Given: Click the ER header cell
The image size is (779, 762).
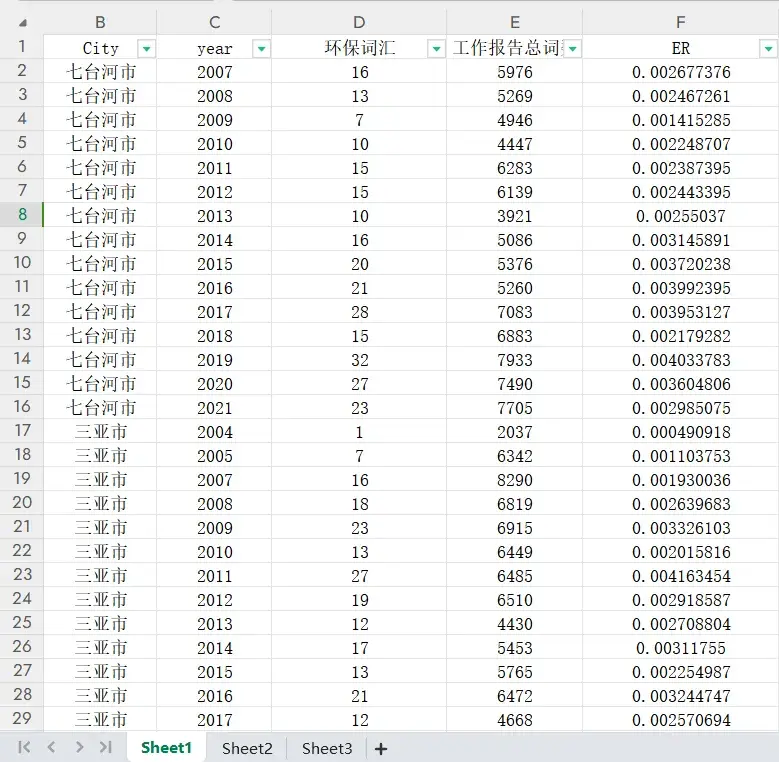Looking at the screenshot, I should (681, 48).
